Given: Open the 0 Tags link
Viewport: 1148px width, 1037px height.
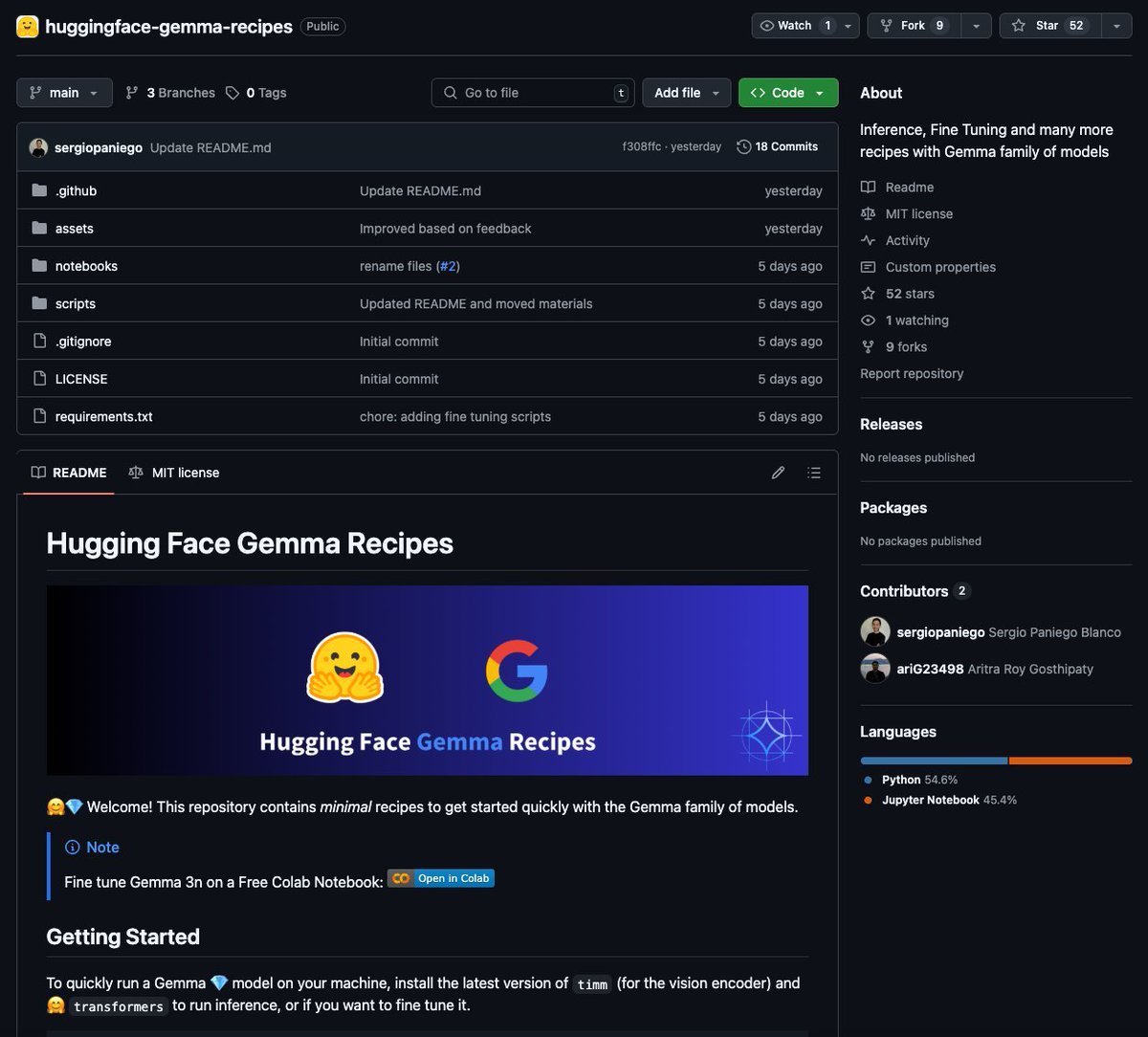Looking at the screenshot, I should (256, 93).
